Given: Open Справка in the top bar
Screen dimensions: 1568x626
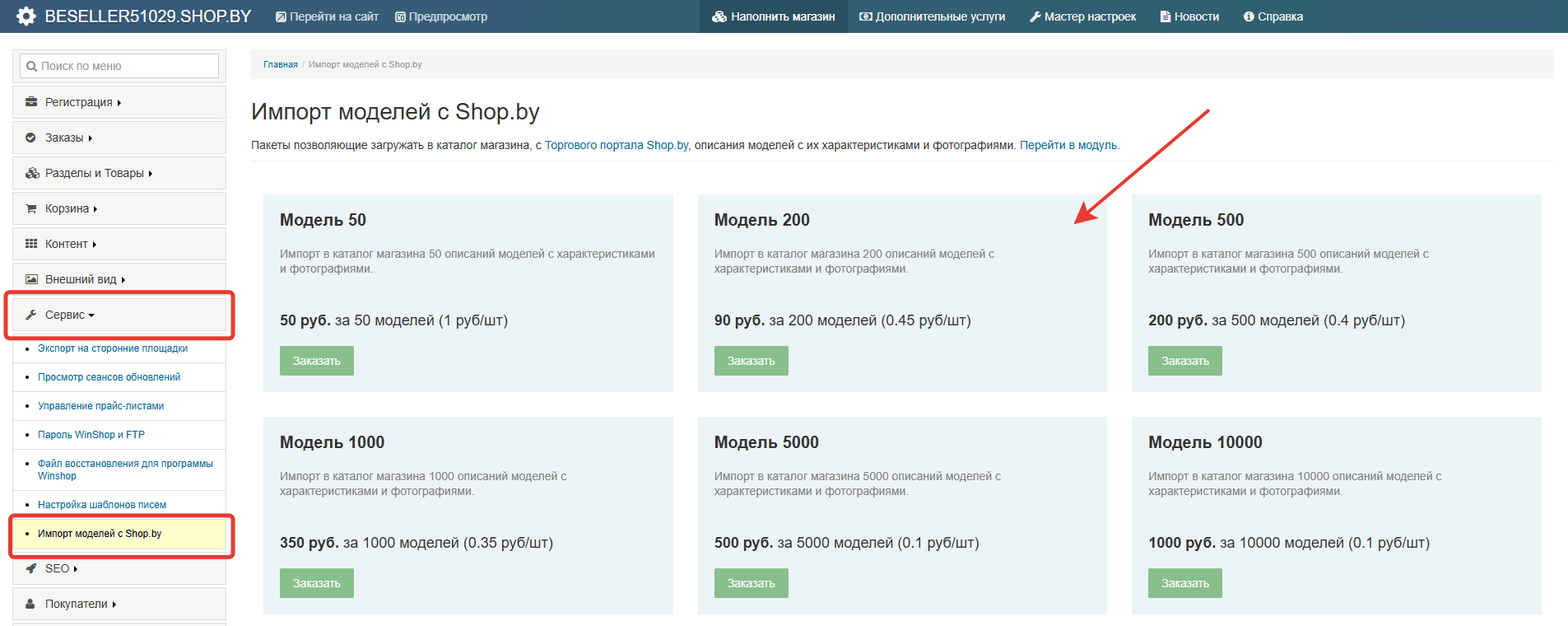Looking at the screenshot, I should coord(1273,16).
